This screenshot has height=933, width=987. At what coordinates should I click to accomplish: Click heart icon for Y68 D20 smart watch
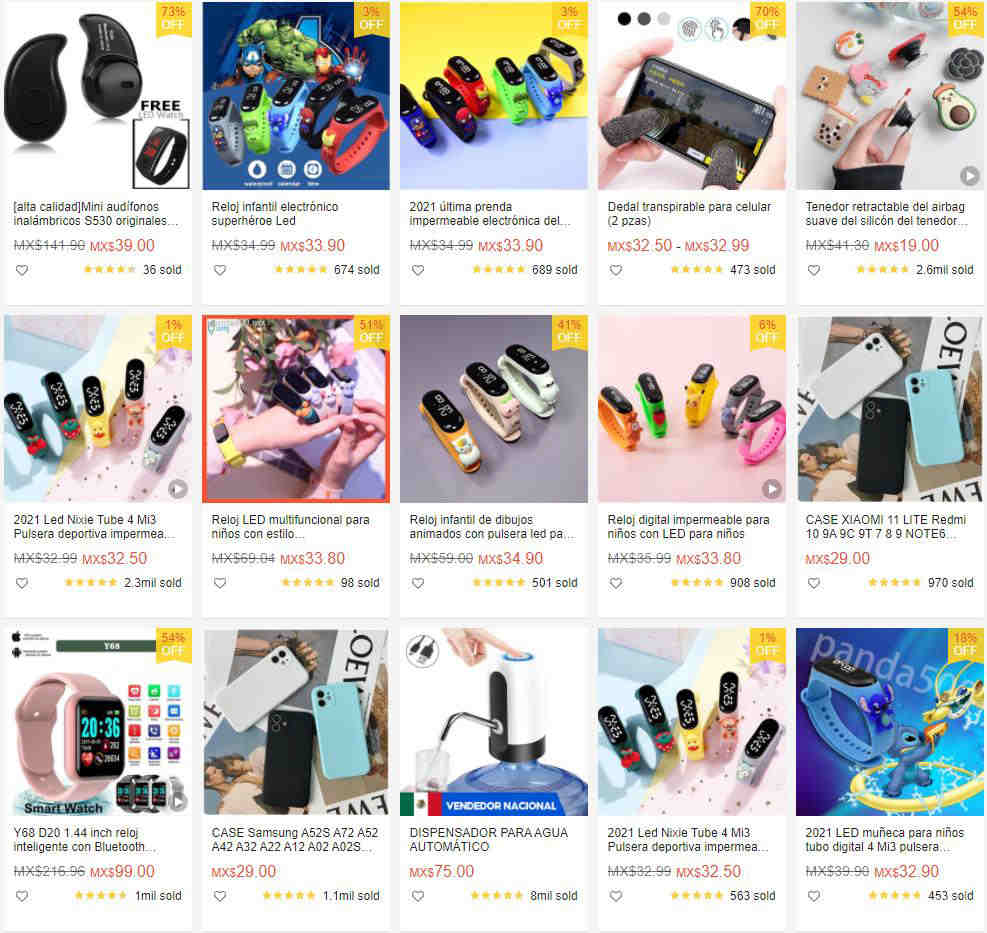pyautogui.click(x=22, y=896)
